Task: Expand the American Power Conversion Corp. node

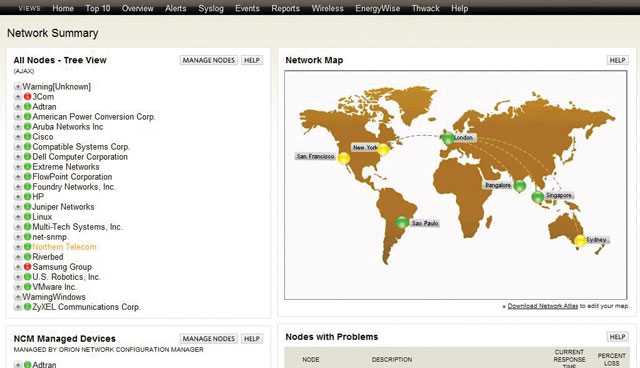Action: point(18,117)
